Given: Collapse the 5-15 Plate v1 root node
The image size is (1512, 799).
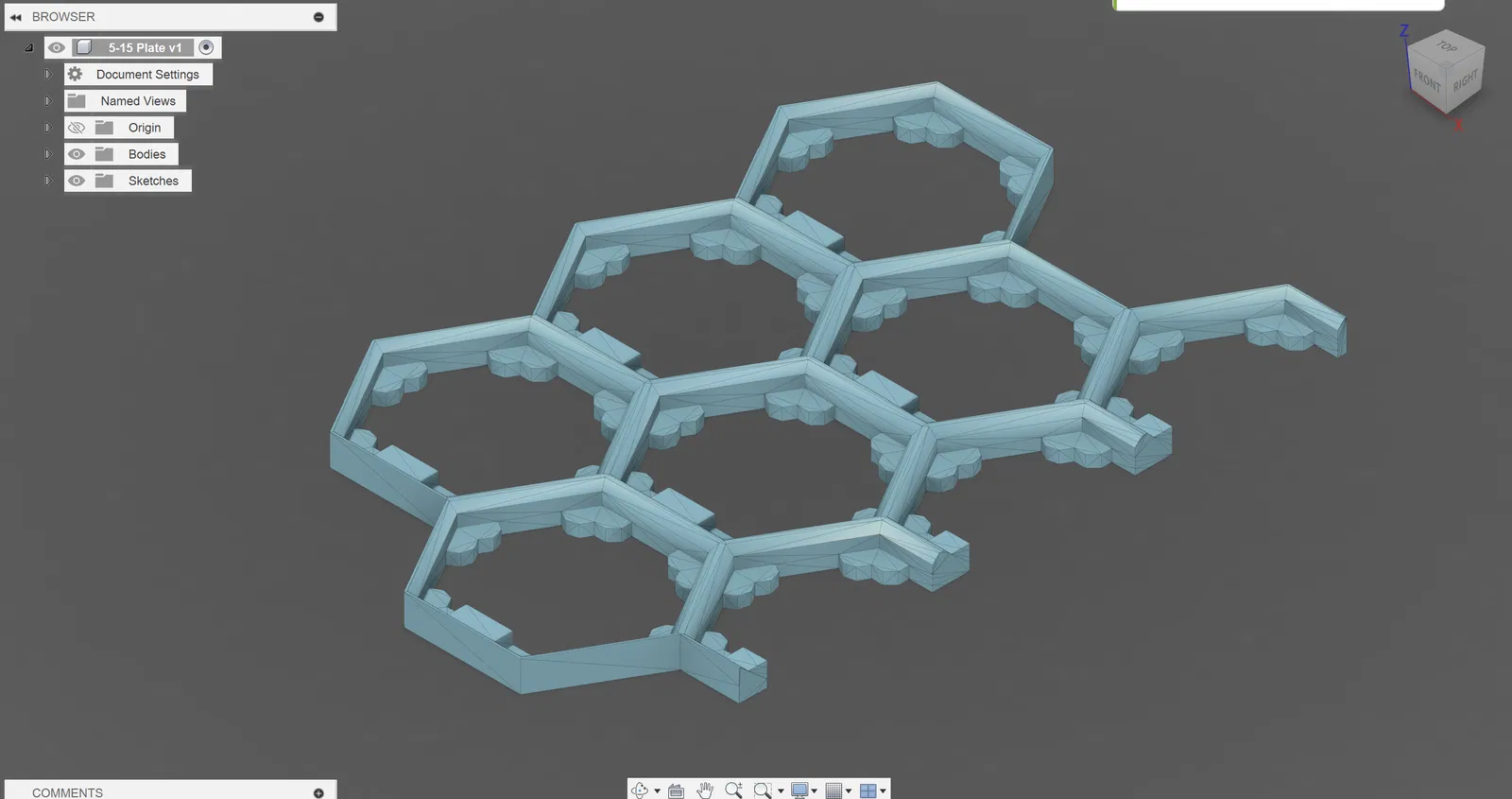Looking at the screenshot, I should 28,47.
